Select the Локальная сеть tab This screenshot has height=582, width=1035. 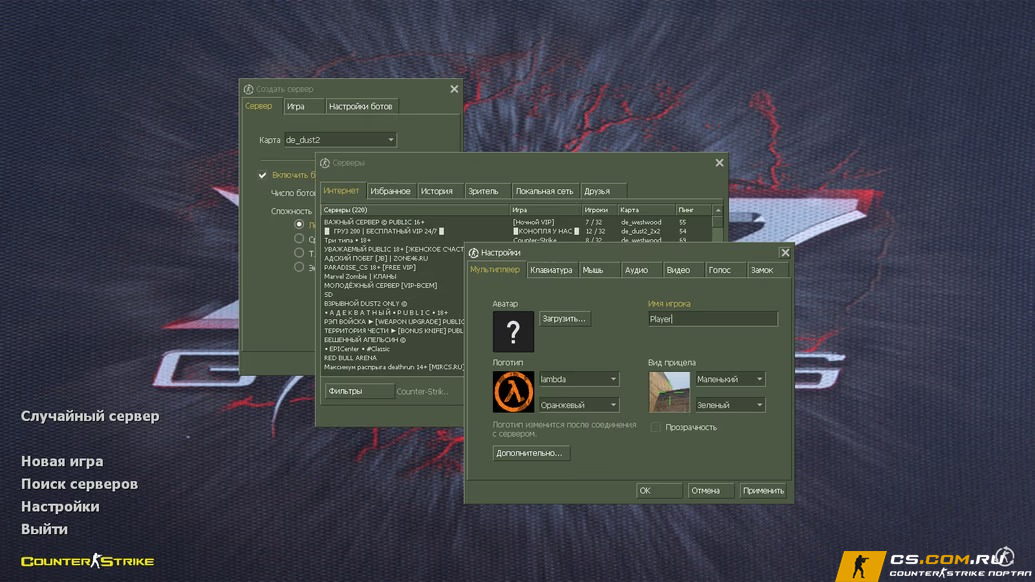[x=545, y=191]
